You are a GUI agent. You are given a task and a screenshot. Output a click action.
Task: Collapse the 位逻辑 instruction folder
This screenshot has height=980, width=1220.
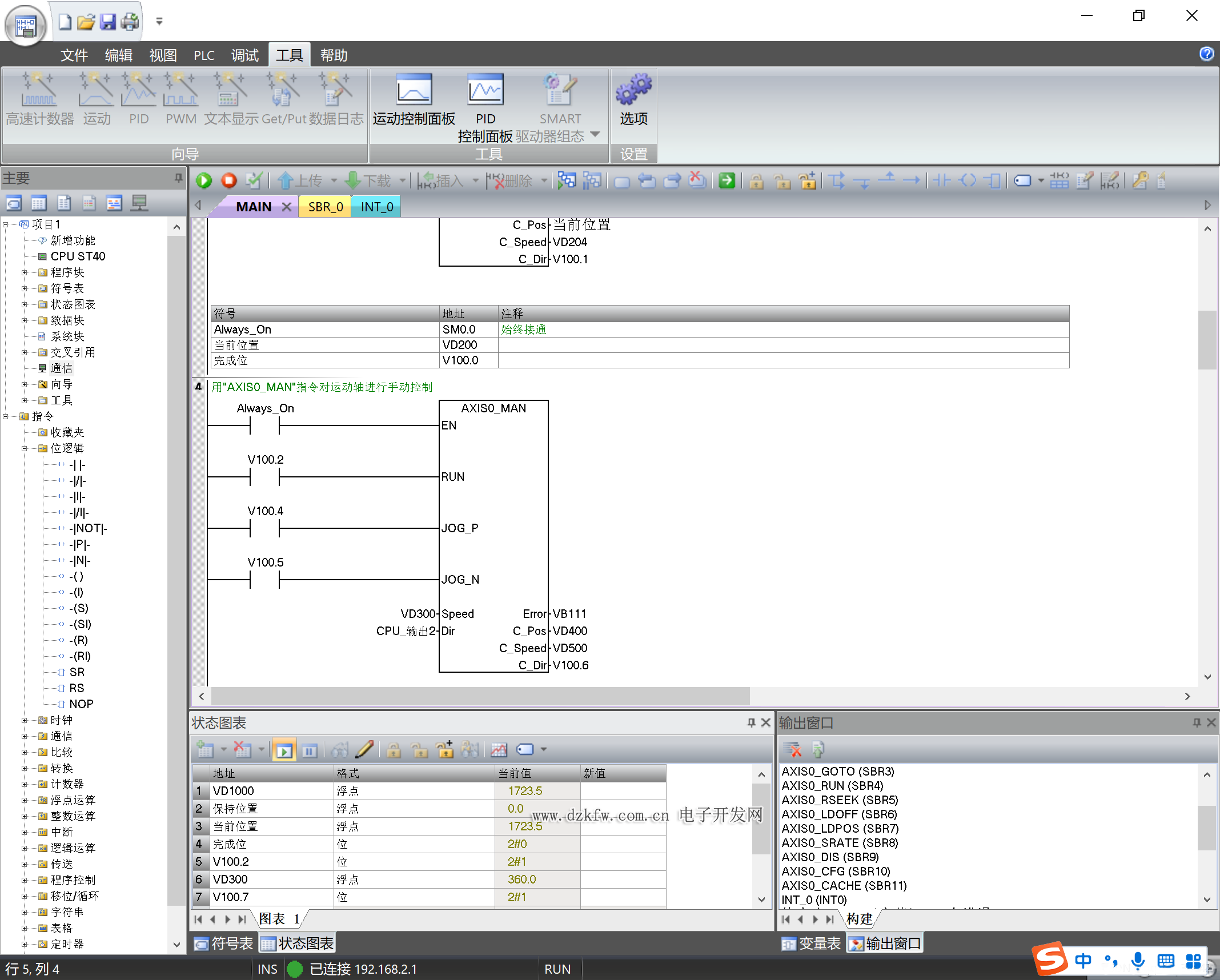pos(25,448)
